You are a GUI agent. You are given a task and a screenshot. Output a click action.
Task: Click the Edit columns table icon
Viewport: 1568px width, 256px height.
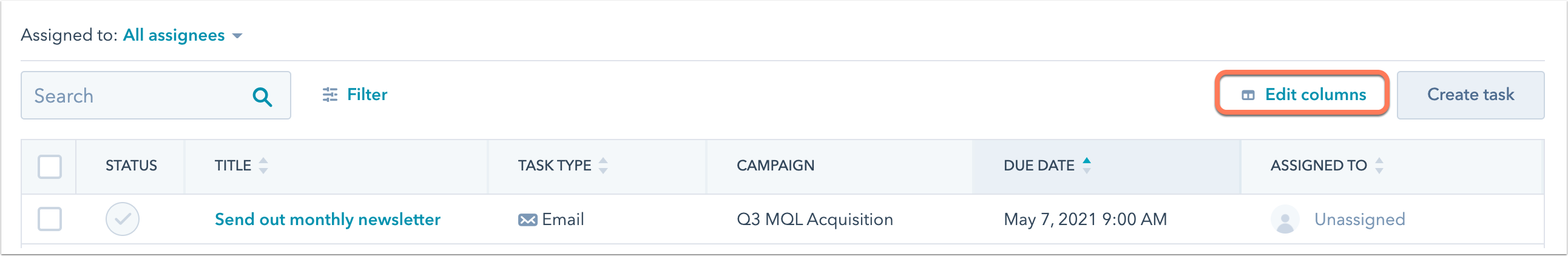tap(1248, 95)
